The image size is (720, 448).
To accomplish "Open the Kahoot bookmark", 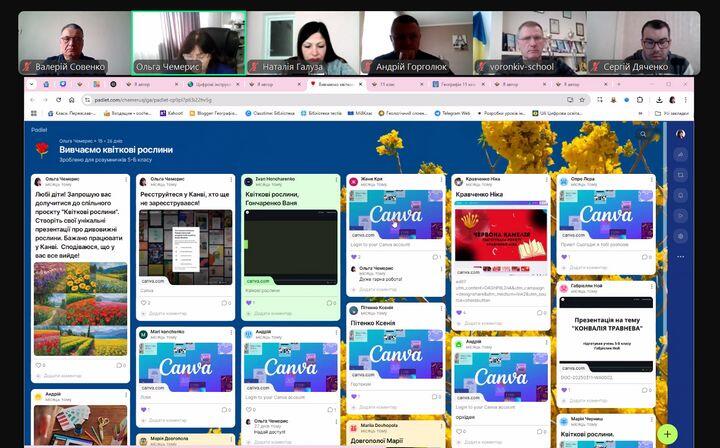I will pyautogui.click(x=171, y=113).
